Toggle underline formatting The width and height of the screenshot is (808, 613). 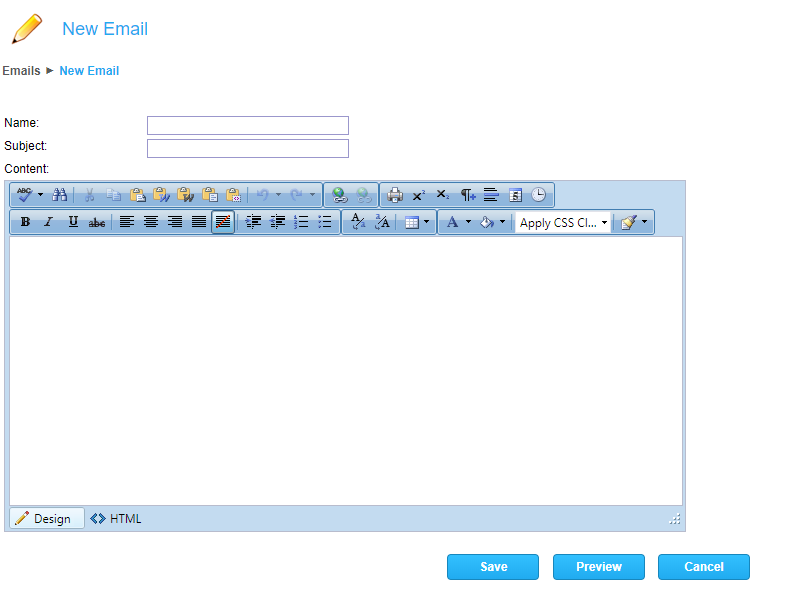73,222
